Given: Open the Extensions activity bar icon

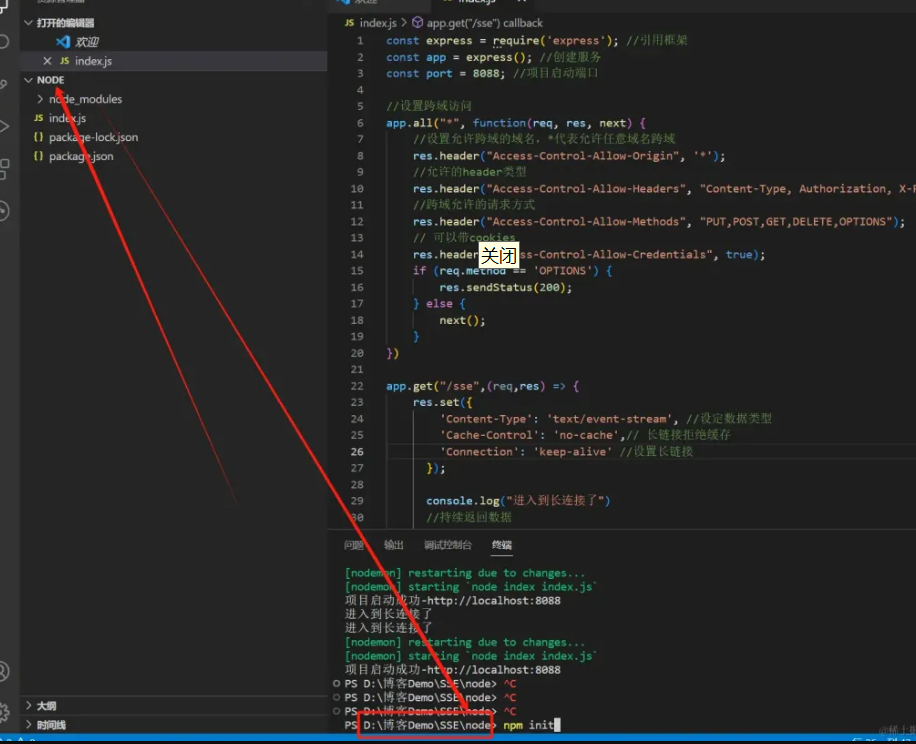Looking at the screenshot, I should [4, 169].
